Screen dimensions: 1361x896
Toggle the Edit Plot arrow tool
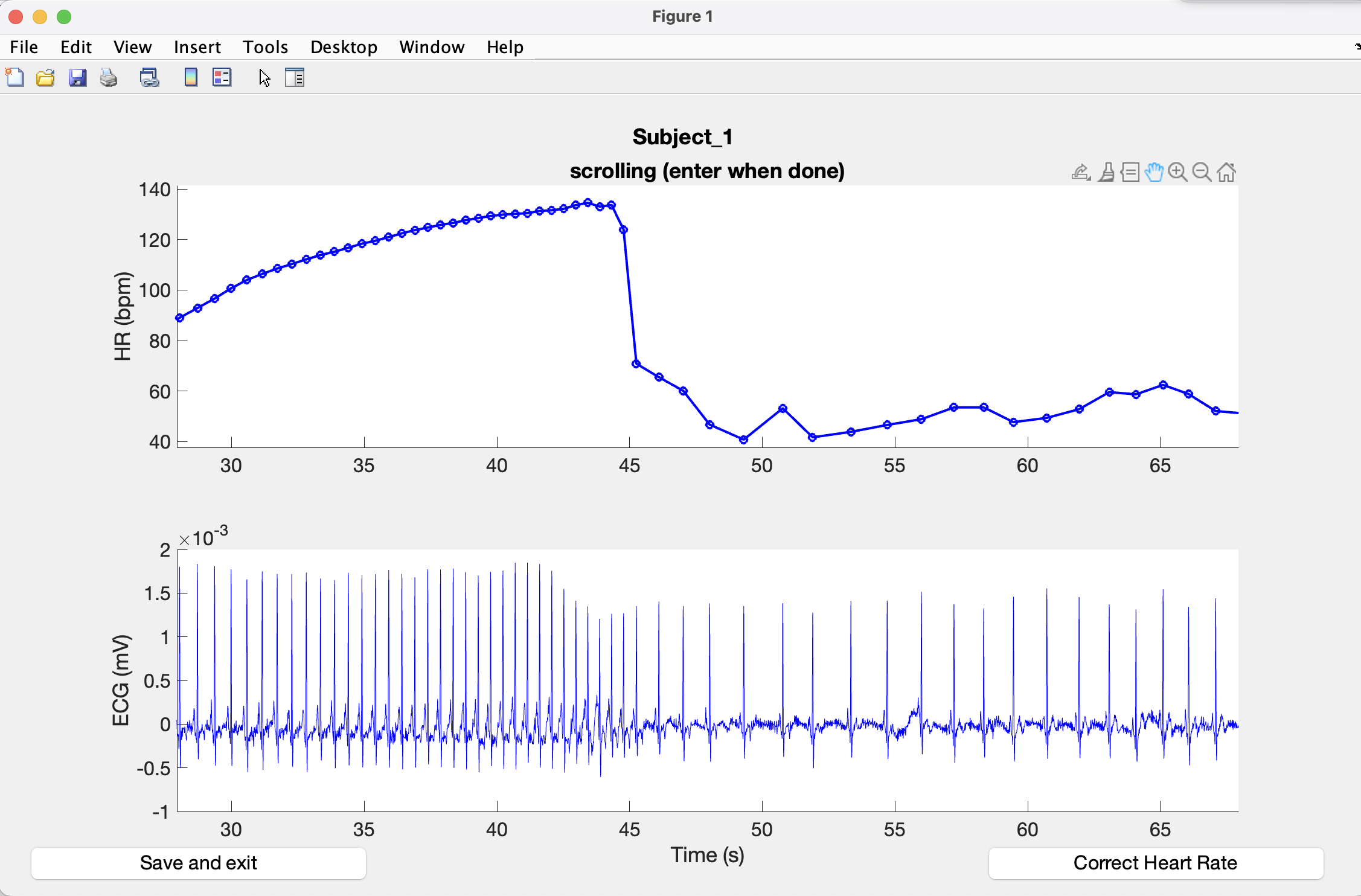click(x=264, y=78)
